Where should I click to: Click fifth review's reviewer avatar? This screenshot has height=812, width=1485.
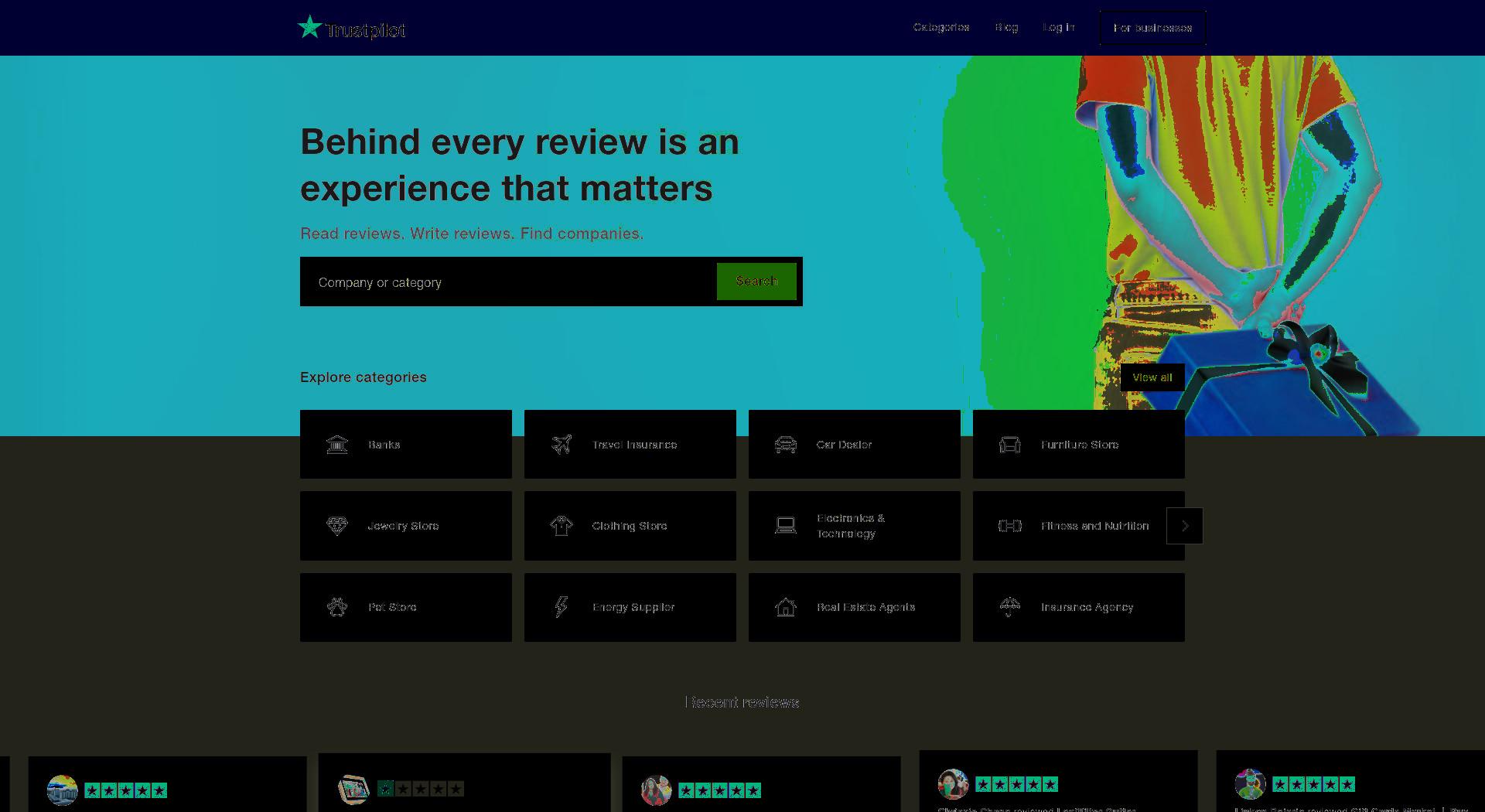pyautogui.click(x=1250, y=784)
